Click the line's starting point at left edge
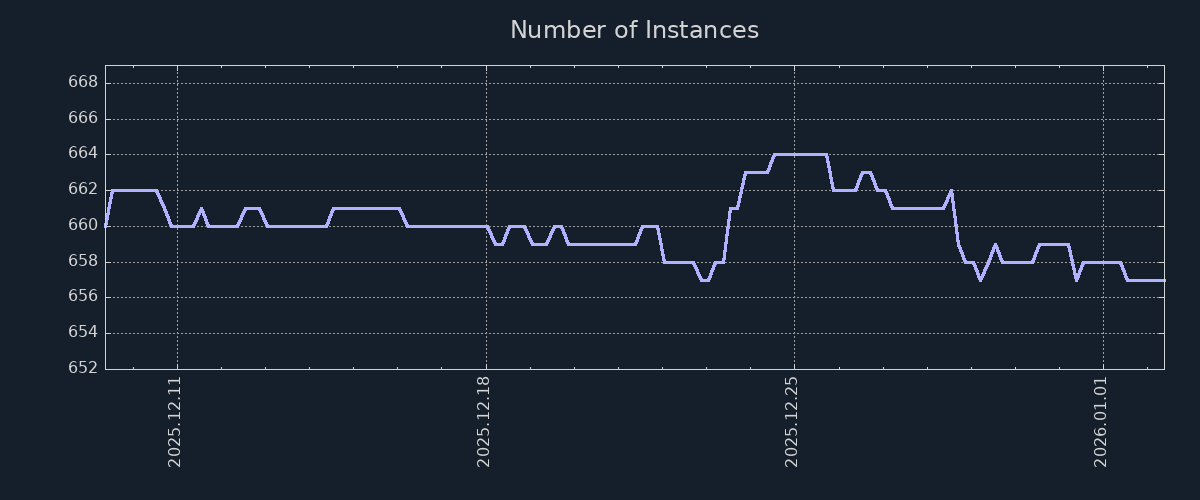This screenshot has width=1200, height=500. pyautogui.click(x=106, y=226)
